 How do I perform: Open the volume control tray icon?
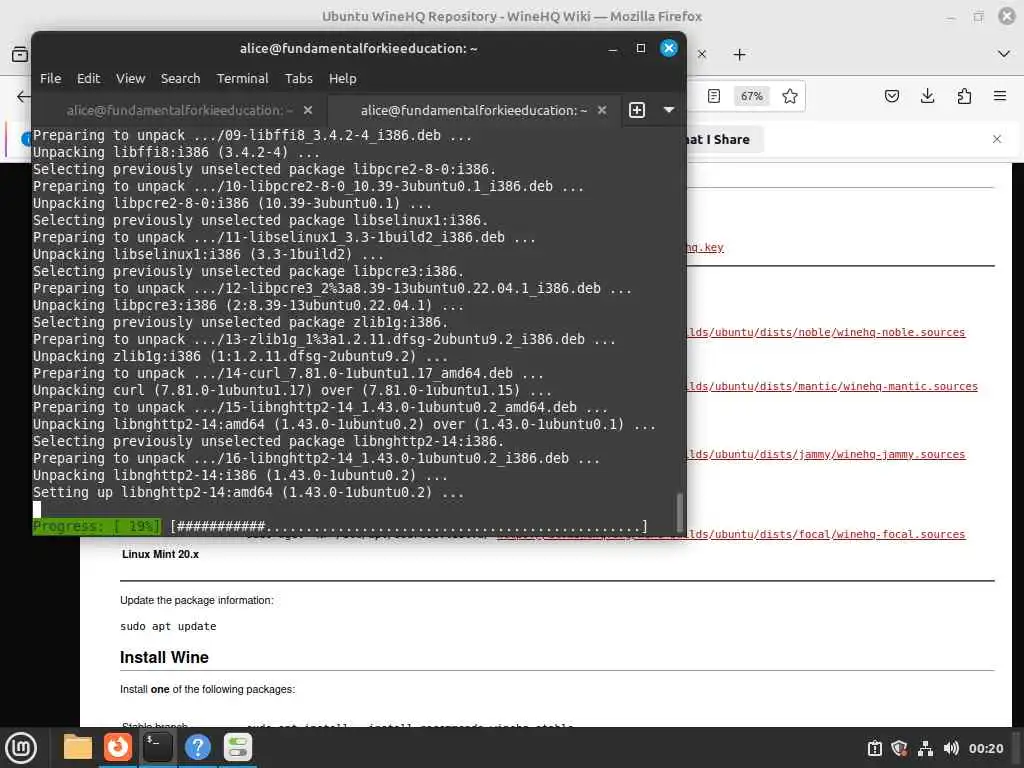click(x=951, y=748)
